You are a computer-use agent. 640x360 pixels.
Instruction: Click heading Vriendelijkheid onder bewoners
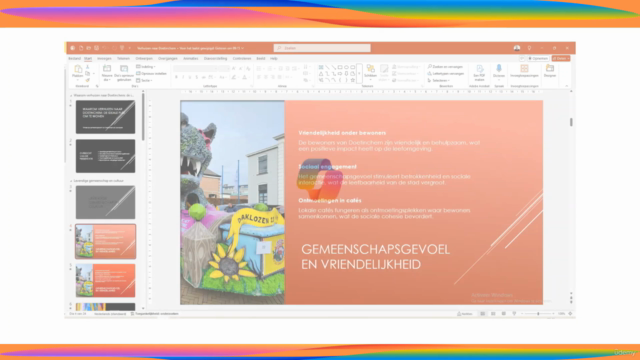tap(342, 133)
